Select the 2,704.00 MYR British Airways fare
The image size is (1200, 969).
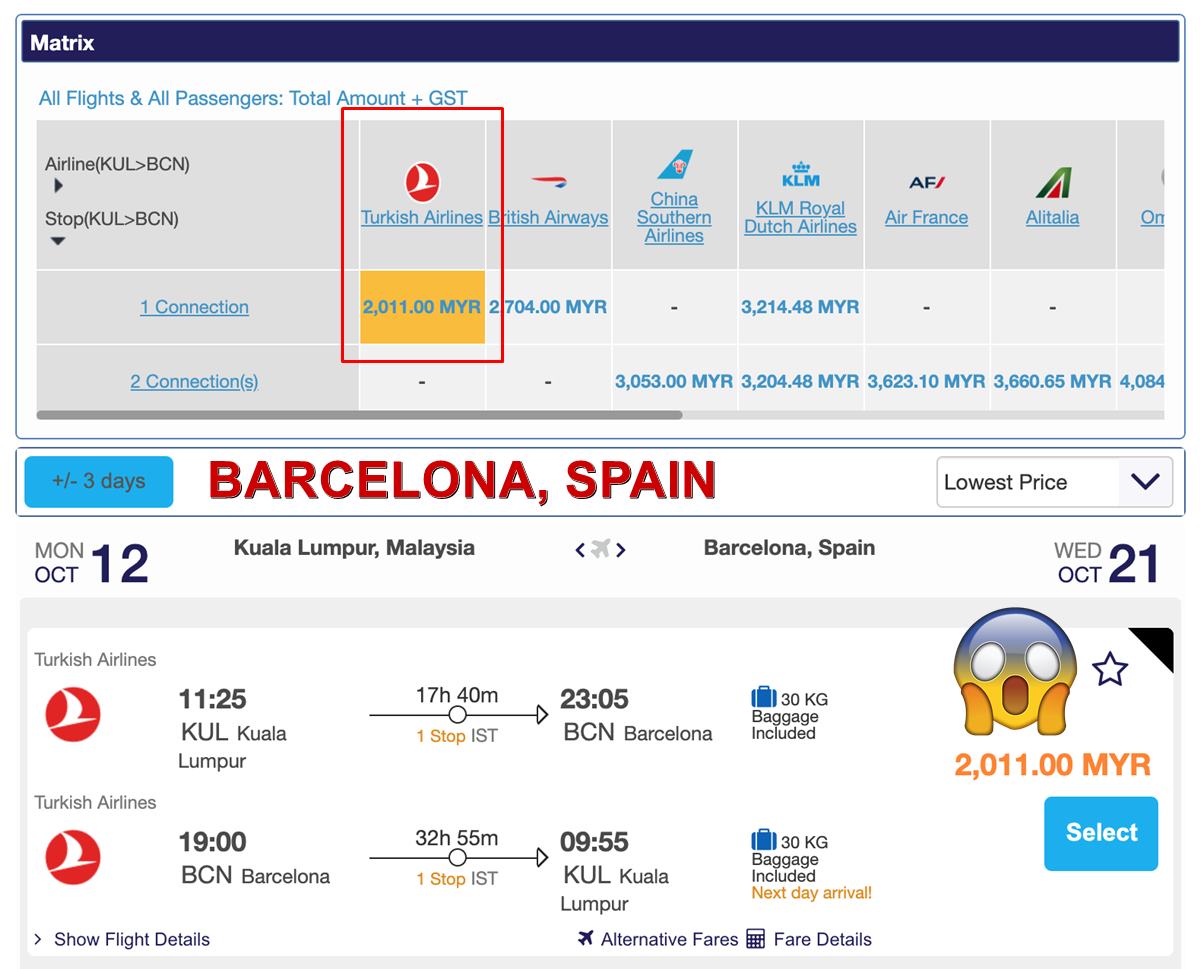point(548,307)
